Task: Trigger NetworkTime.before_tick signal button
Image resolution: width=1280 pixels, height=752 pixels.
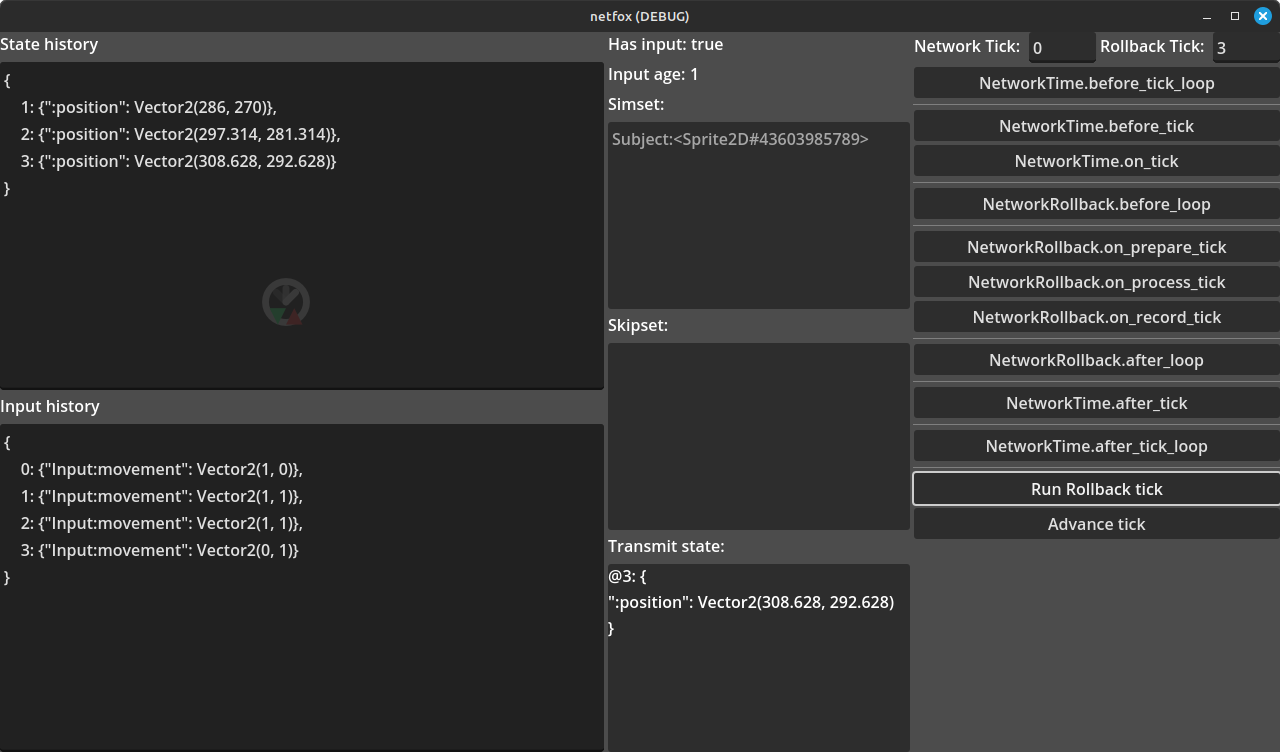Action: click(x=1096, y=126)
